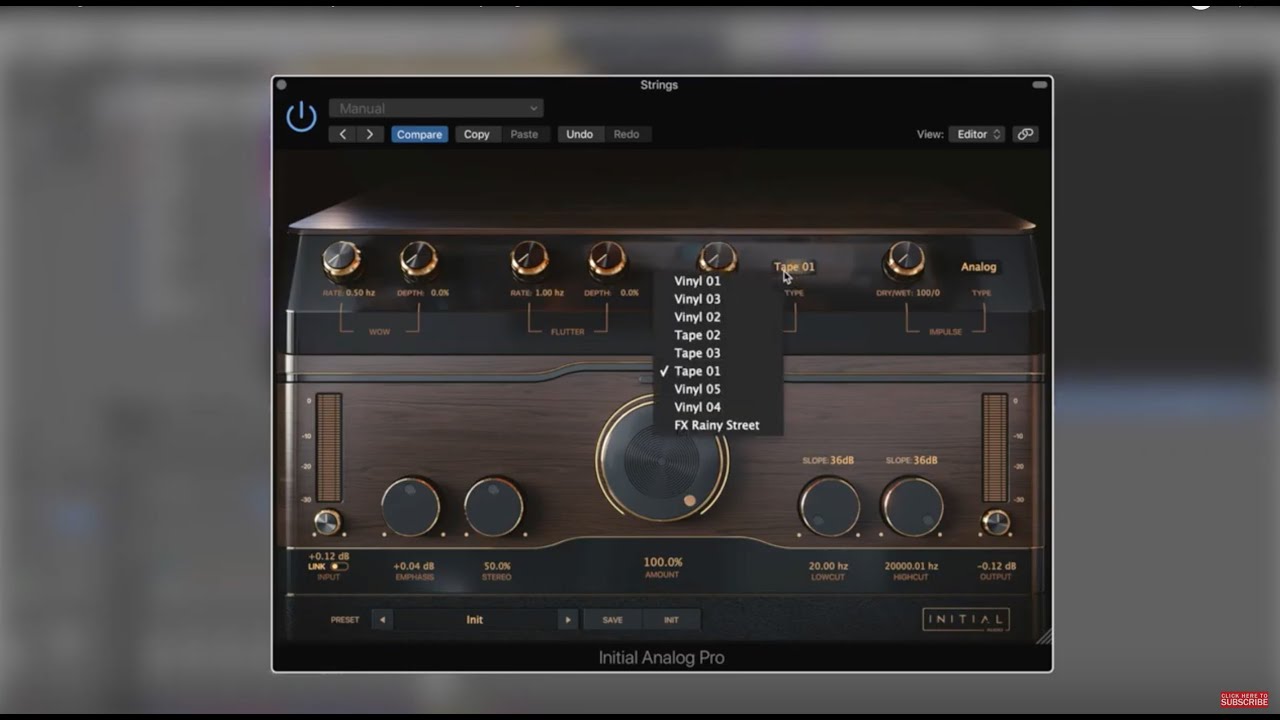Click the Undo button

click(x=580, y=134)
